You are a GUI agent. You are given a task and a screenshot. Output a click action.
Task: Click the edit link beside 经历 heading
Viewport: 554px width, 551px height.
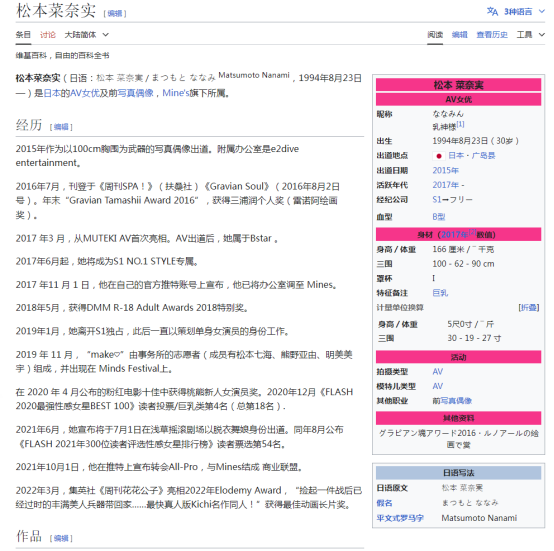coord(61,127)
